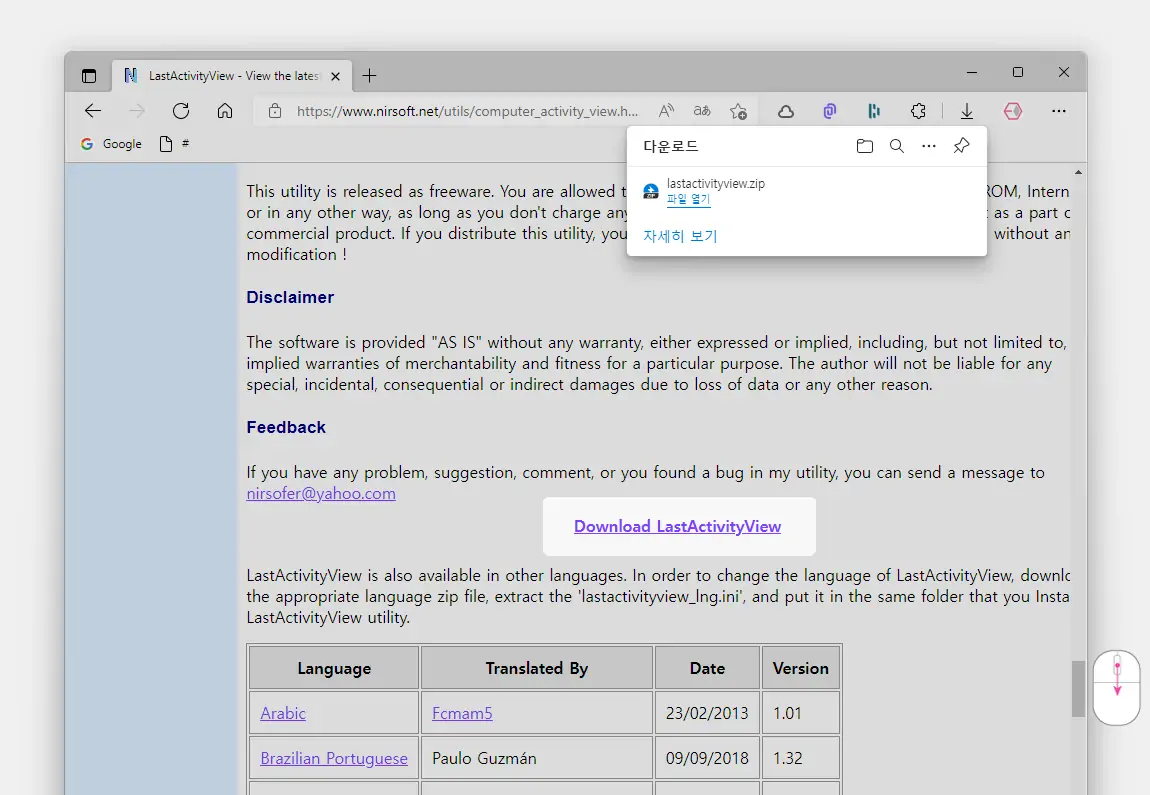Open a new browser tab

click(370, 76)
